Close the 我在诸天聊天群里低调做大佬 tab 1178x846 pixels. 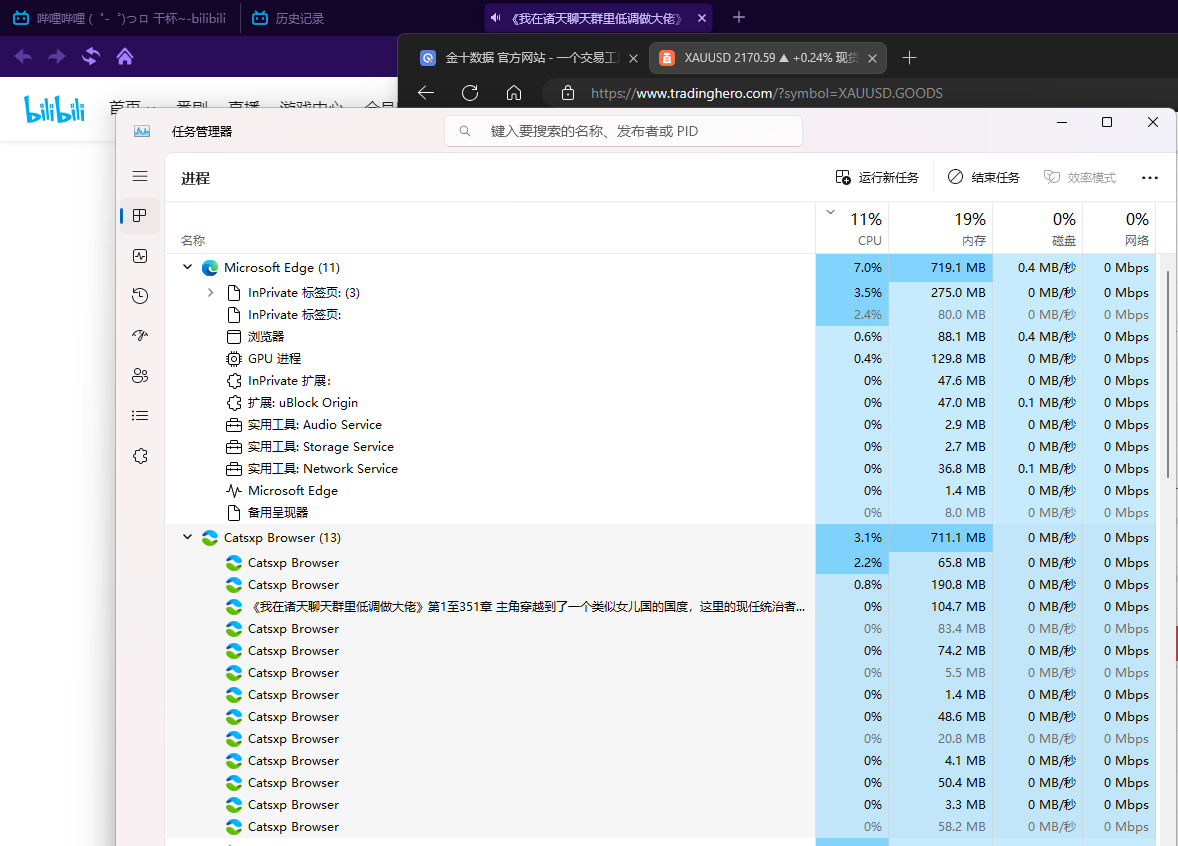[702, 18]
